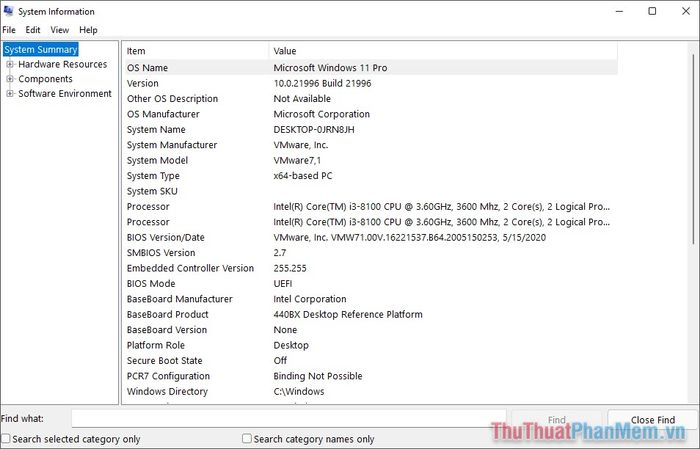Open the View menu

[x=60, y=30]
